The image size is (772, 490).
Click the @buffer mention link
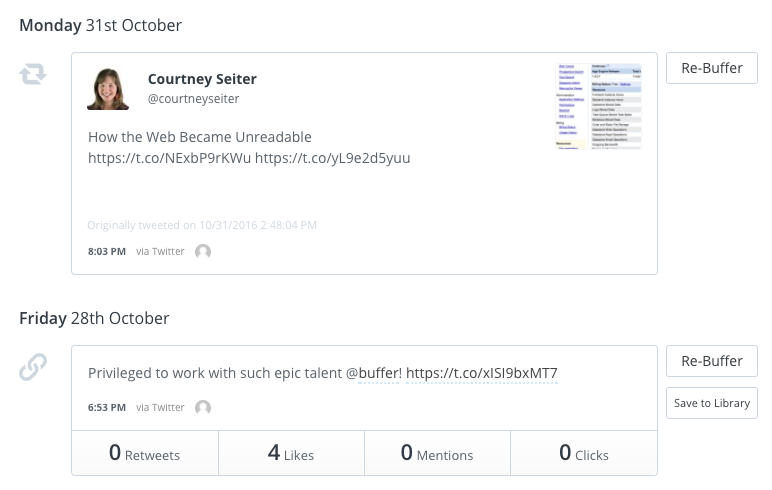(373, 373)
